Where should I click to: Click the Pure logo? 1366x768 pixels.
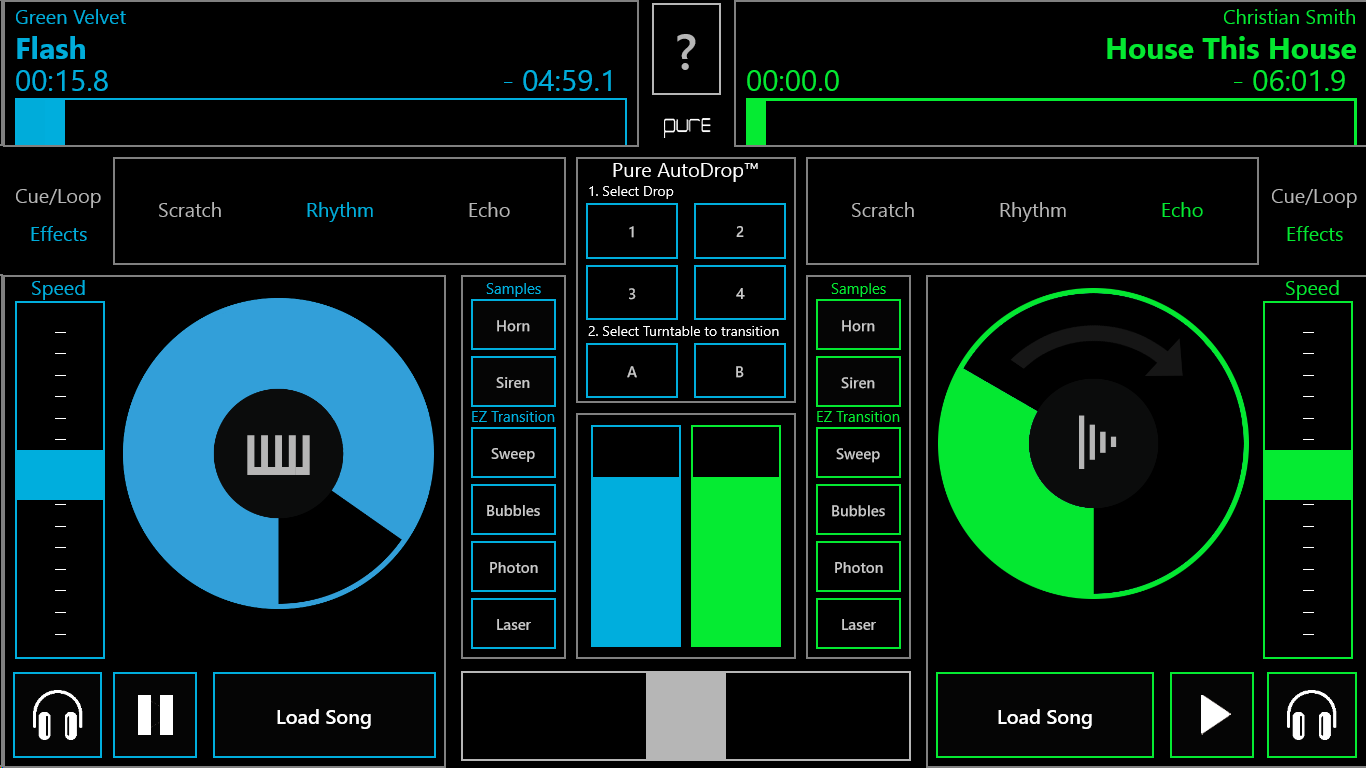coord(687,126)
